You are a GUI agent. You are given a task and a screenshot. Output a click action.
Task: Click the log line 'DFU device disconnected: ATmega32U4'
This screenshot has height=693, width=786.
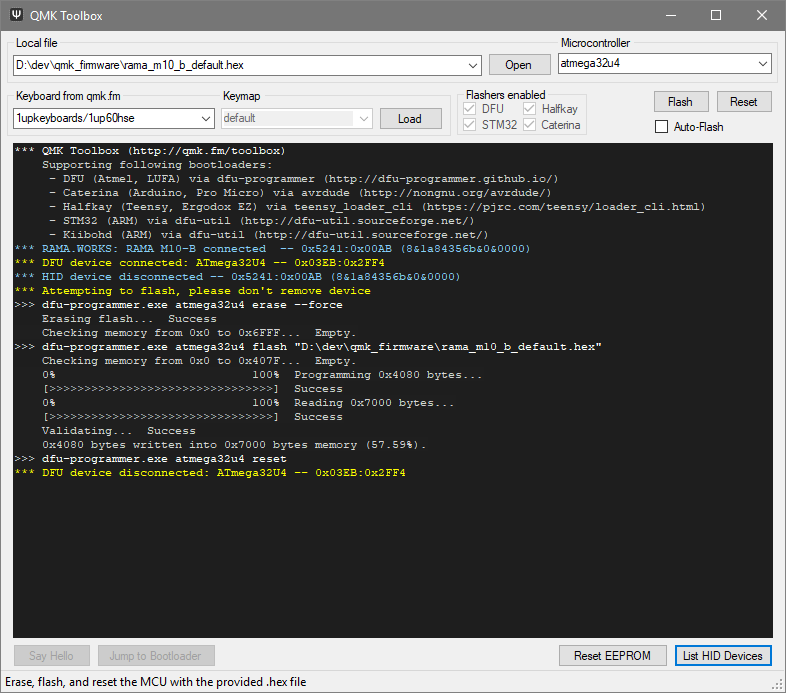point(210,473)
